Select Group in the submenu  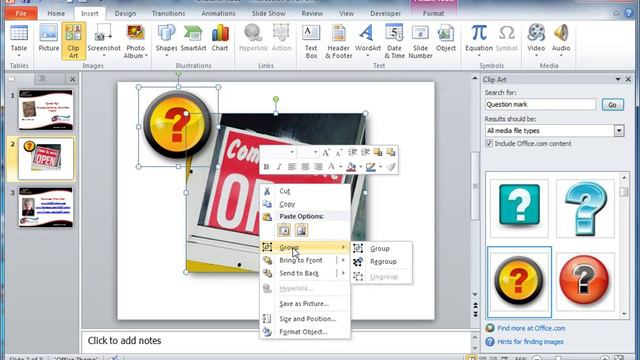381,249
